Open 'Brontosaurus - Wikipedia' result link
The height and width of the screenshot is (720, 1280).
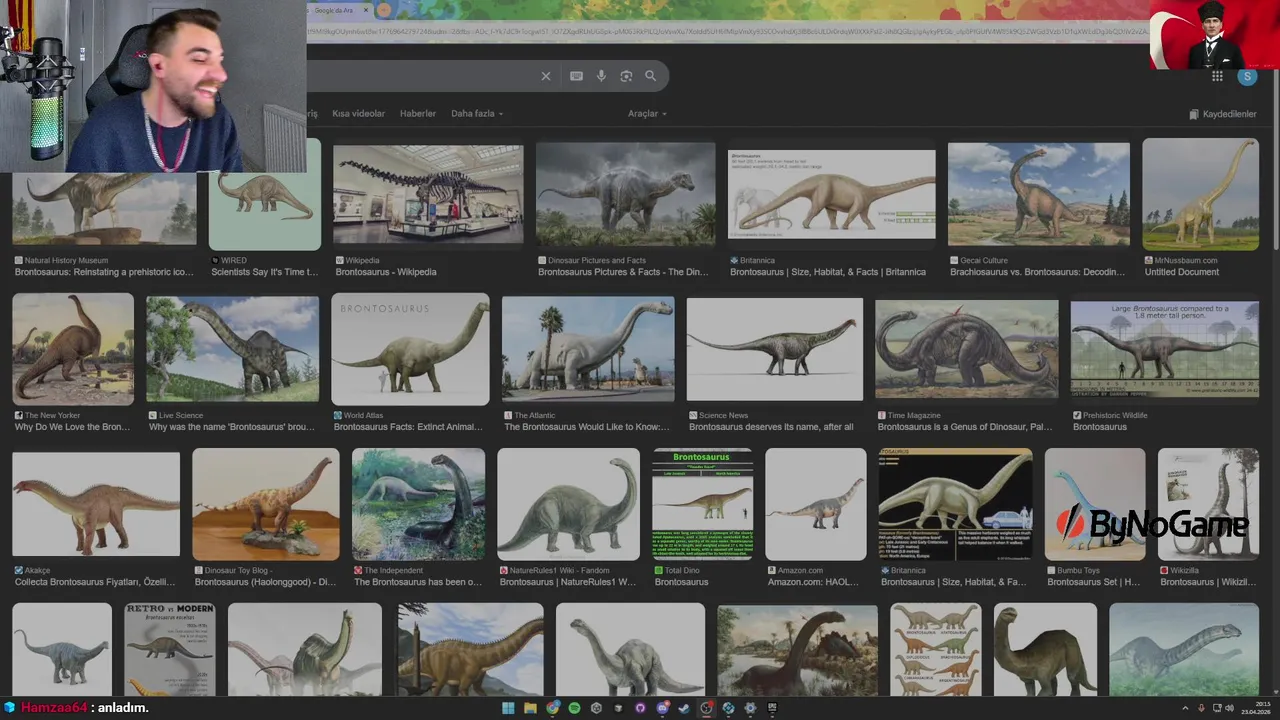coord(386,272)
